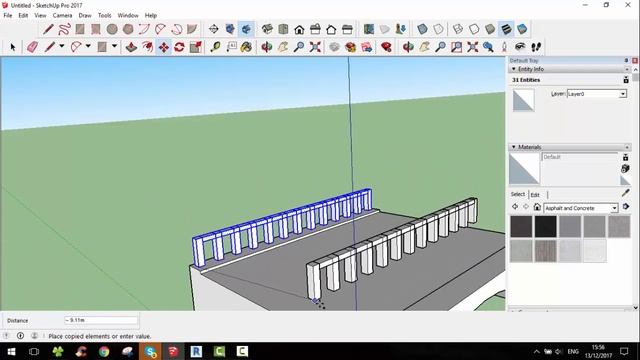Image resolution: width=640 pixels, height=360 pixels.
Task: Open the Layer dropdown showing Layer0
Action: [597, 94]
